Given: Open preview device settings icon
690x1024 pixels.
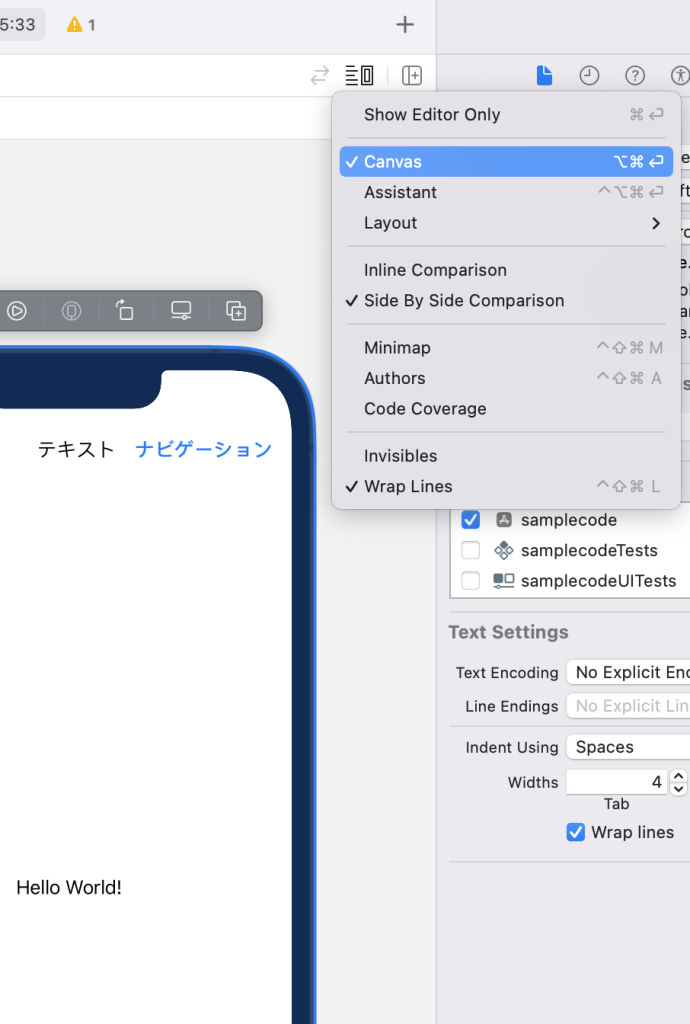Looking at the screenshot, I should pos(181,311).
